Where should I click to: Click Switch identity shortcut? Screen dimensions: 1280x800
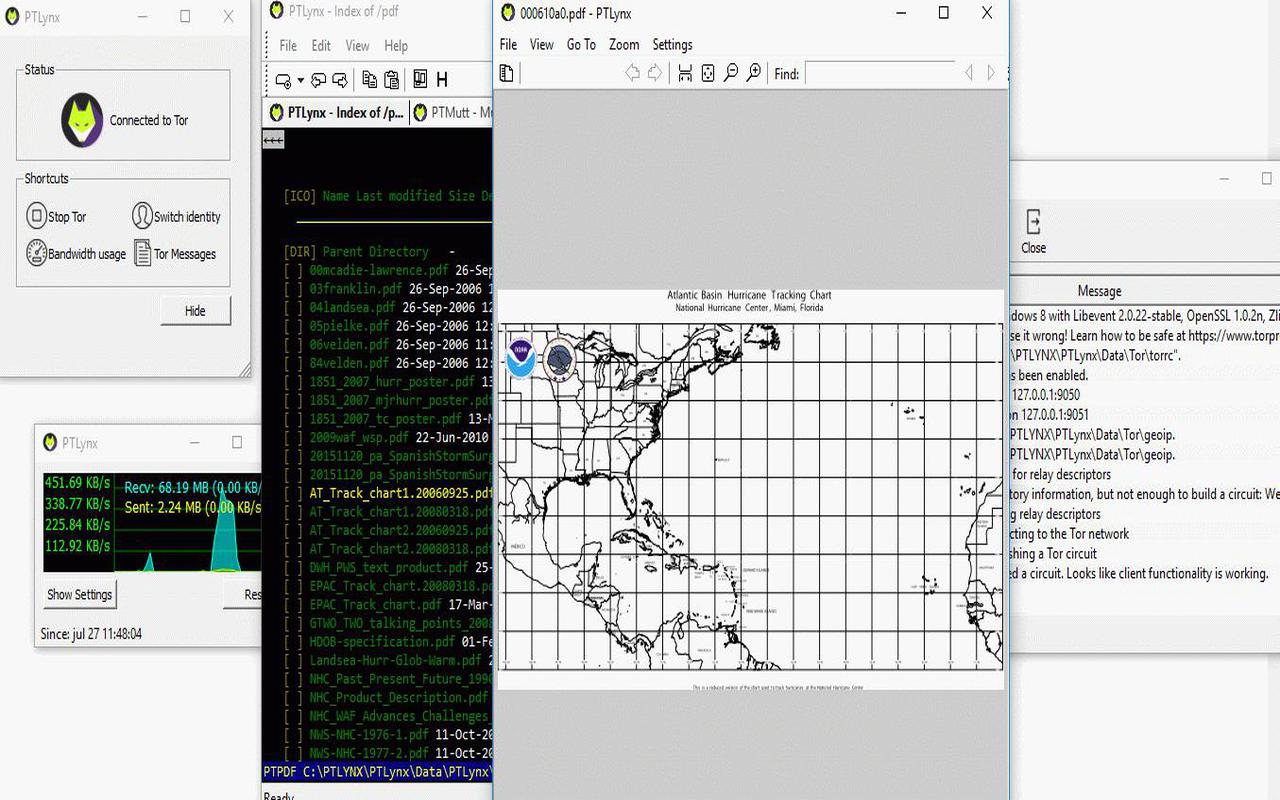point(176,216)
